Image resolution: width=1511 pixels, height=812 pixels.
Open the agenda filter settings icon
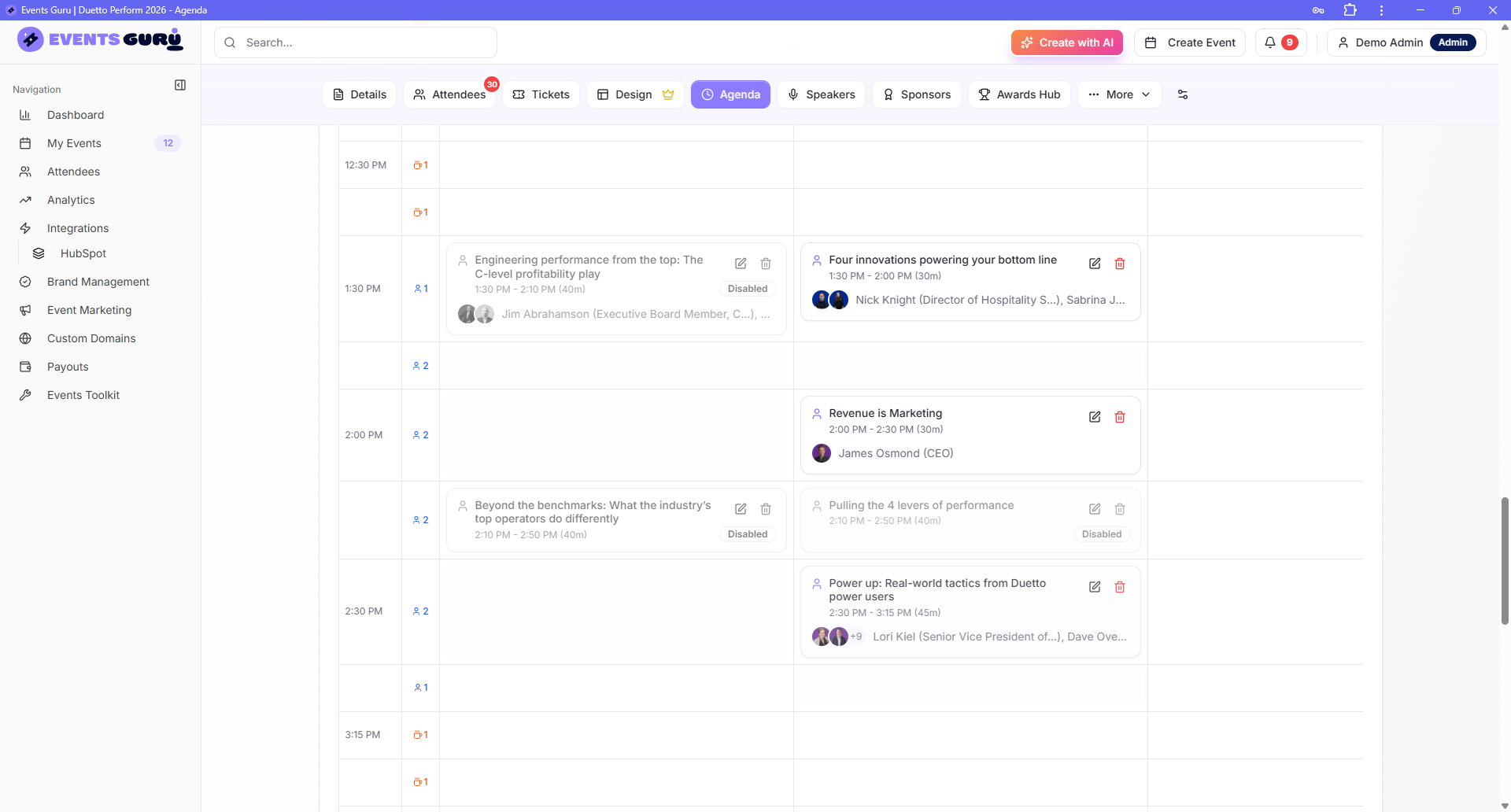tap(1182, 94)
